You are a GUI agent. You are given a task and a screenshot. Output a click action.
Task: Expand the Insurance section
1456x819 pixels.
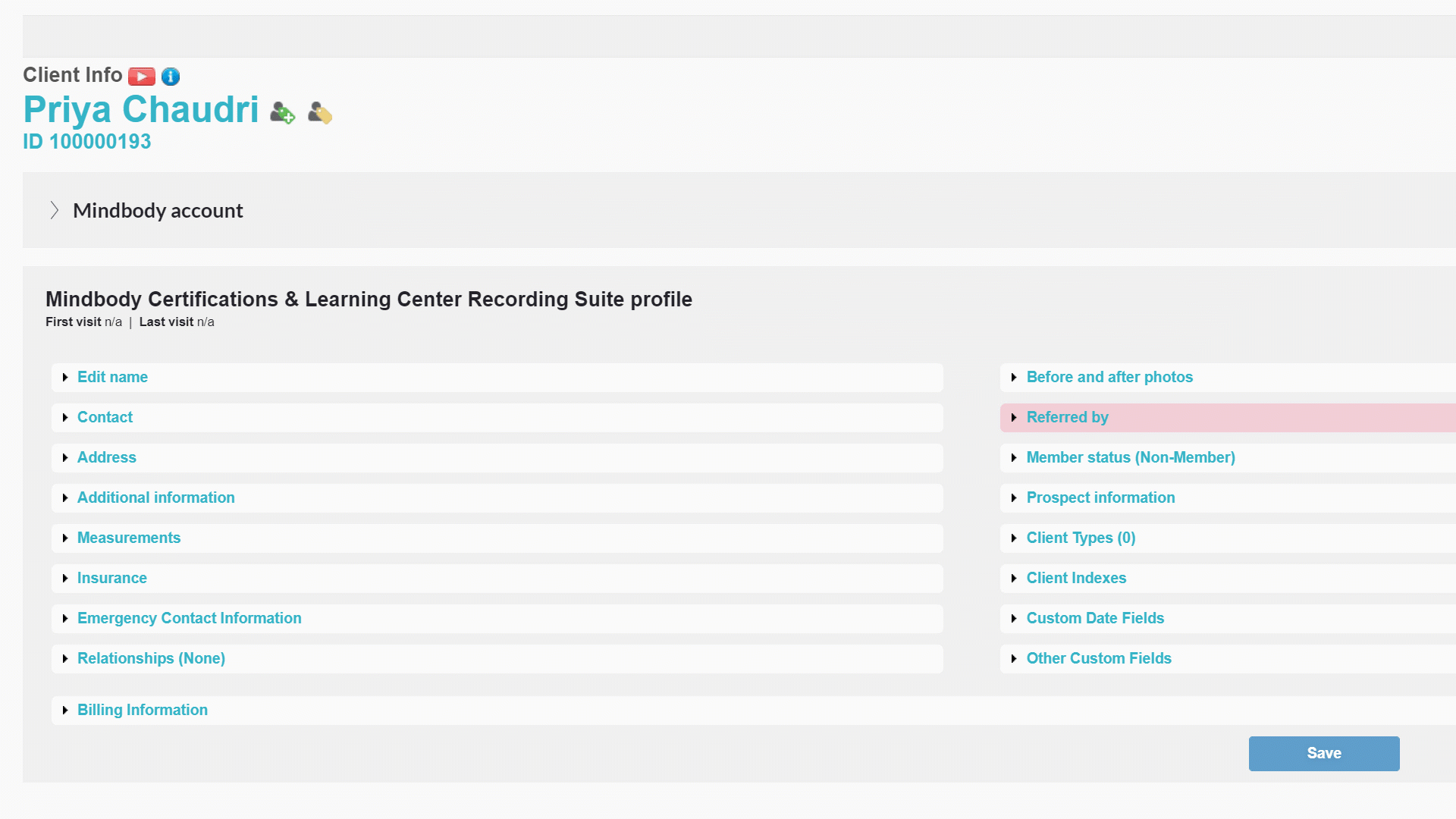pos(497,579)
